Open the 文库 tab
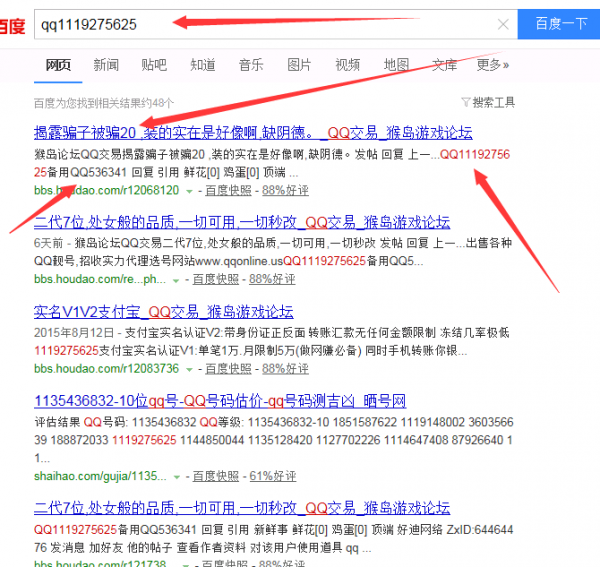This screenshot has height=567, width=600. tap(444, 65)
